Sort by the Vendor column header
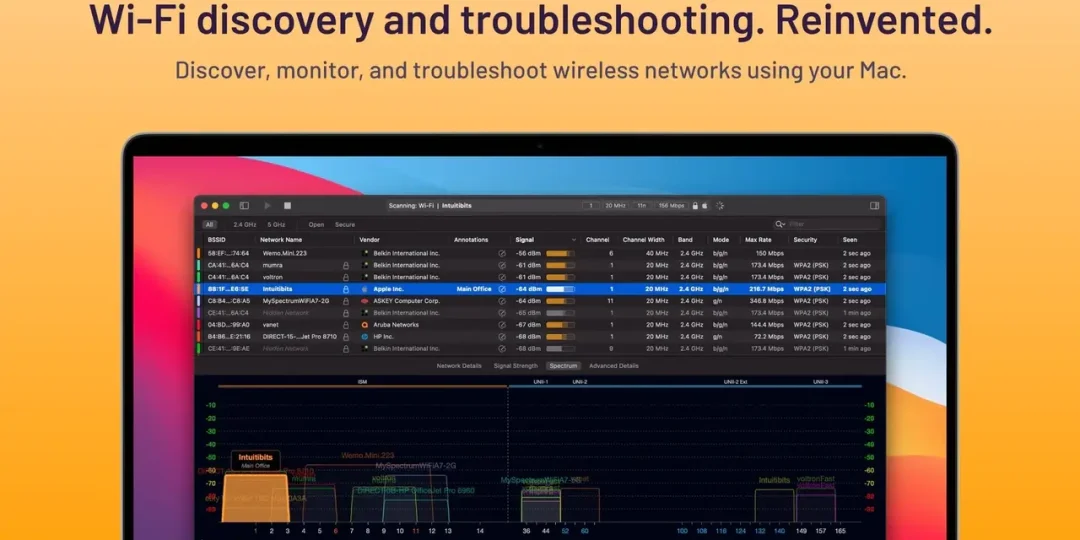This screenshot has width=1080, height=540. 369,240
